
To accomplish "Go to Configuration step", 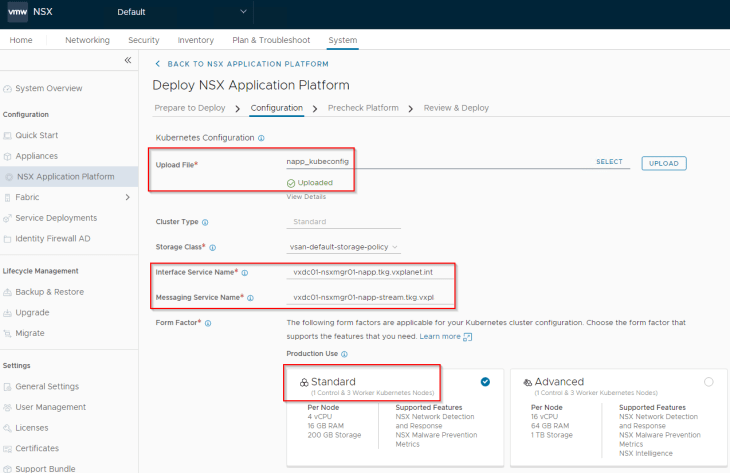I will click(277, 108).
